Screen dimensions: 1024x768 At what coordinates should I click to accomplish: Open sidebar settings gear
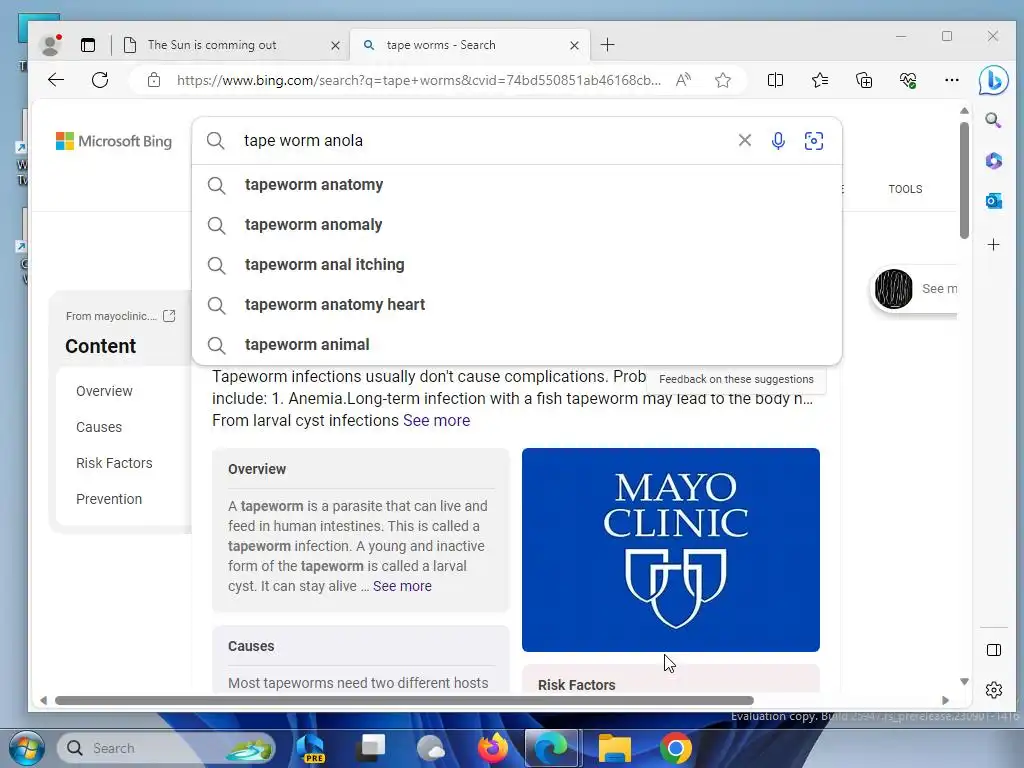[993, 690]
